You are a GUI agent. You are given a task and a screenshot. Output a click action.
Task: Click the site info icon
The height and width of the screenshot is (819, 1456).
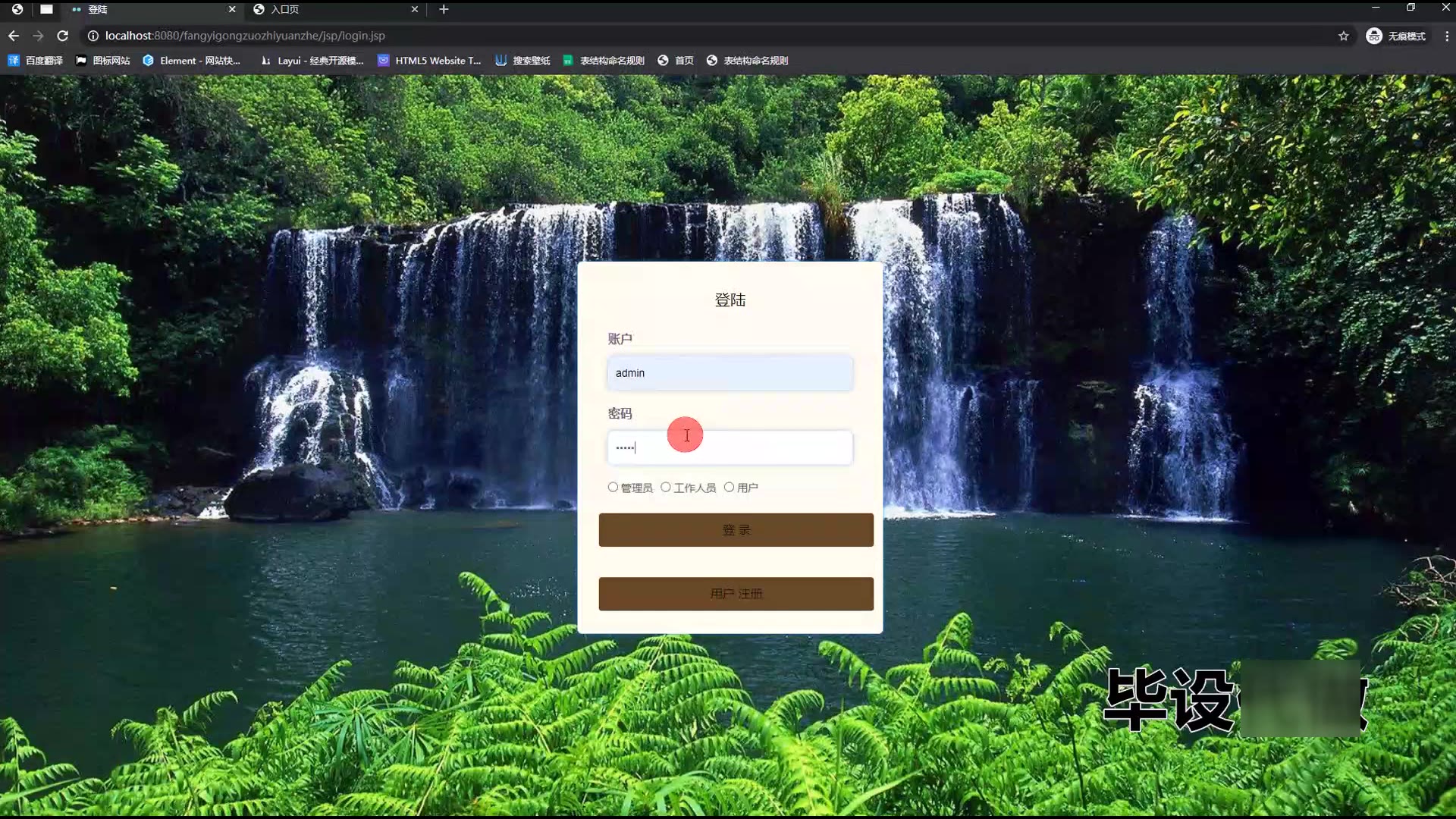tap(93, 36)
